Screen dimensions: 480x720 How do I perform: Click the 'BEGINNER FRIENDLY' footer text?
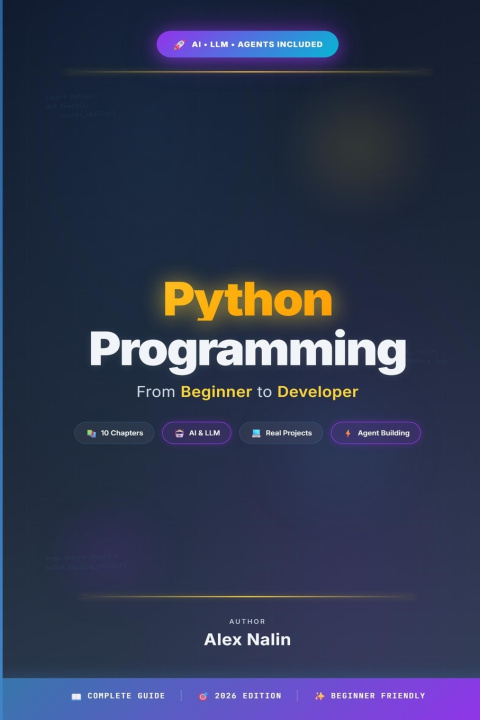(x=378, y=696)
